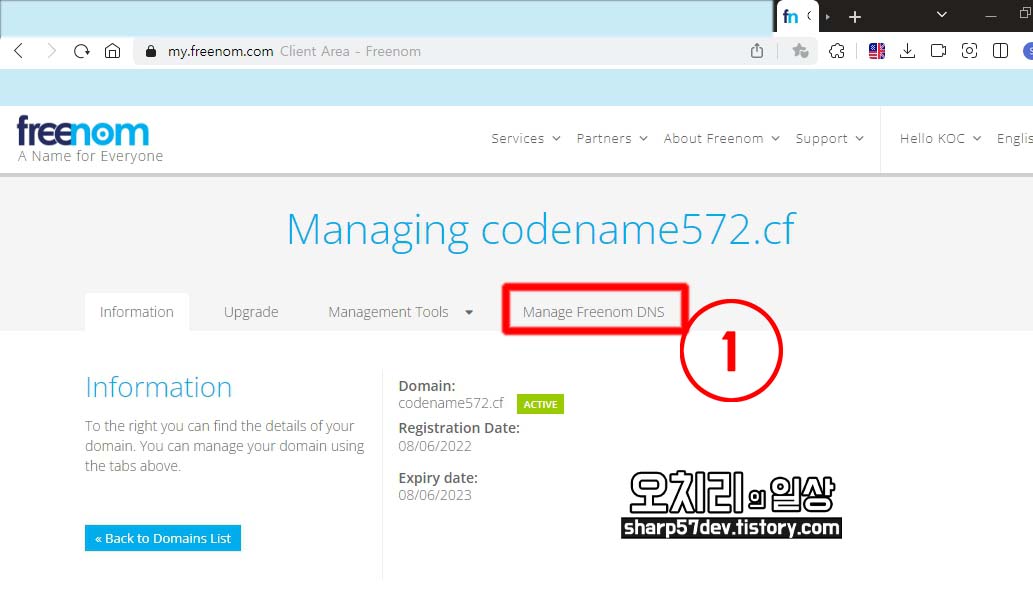Reload the page with the refresh icon
This screenshot has height=597, width=1033.
tap(82, 51)
